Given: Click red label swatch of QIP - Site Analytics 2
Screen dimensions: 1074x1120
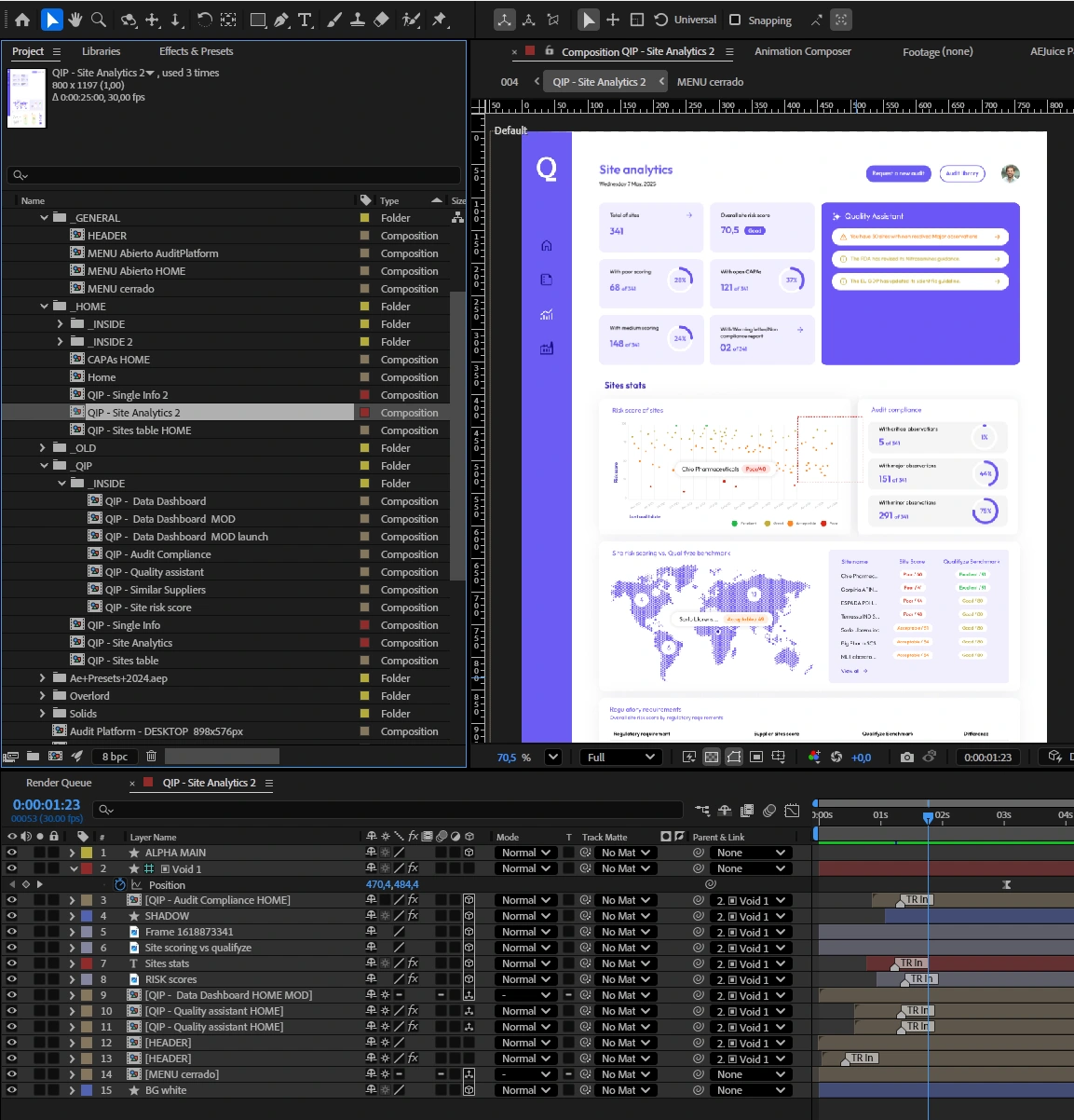Looking at the screenshot, I should pyautogui.click(x=365, y=413).
